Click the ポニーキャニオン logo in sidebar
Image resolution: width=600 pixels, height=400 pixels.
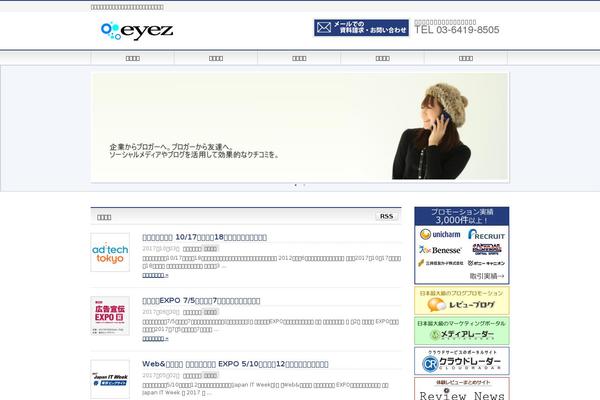click(x=486, y=263)
